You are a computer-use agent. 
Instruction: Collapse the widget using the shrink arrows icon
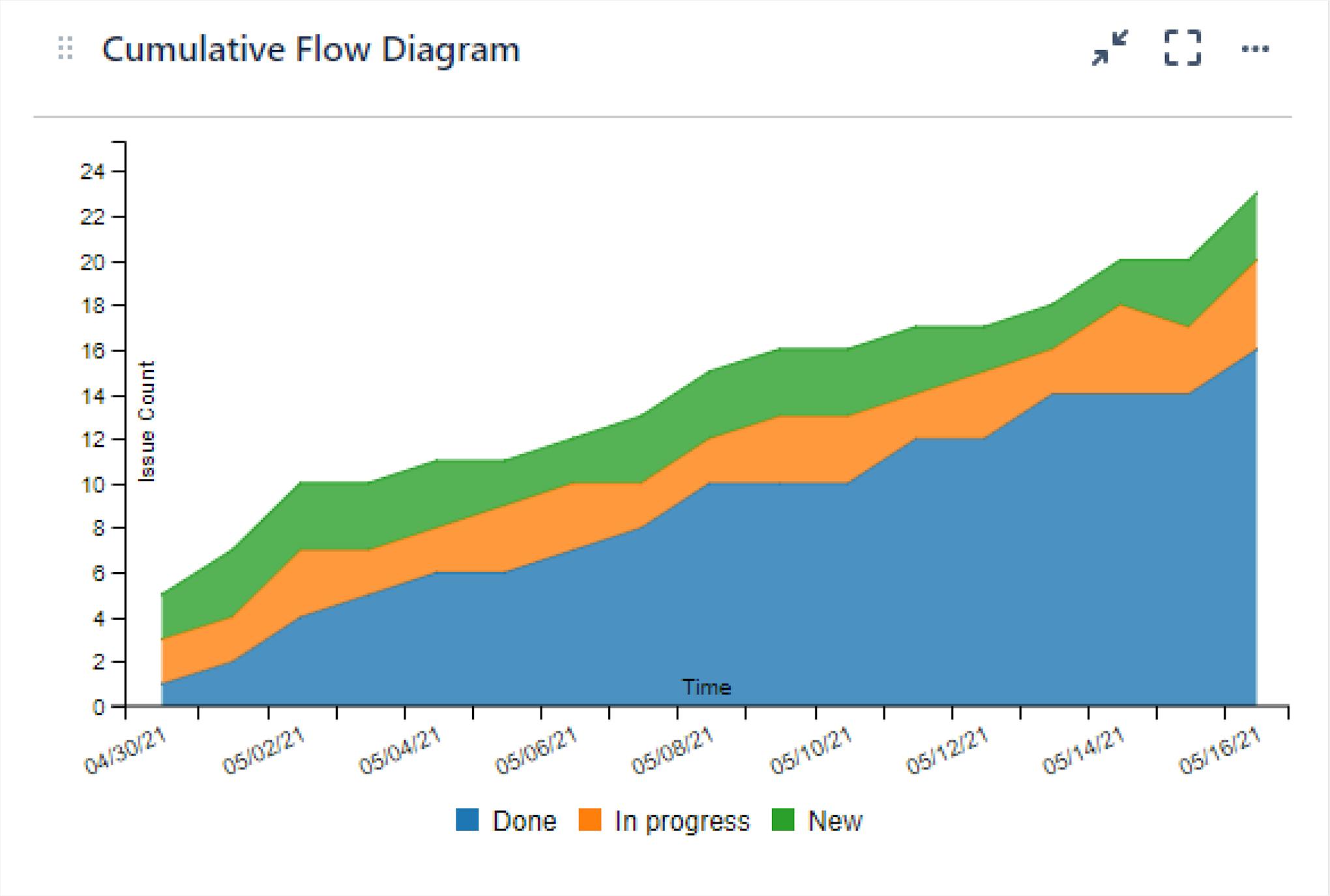tap(1110, 48)
